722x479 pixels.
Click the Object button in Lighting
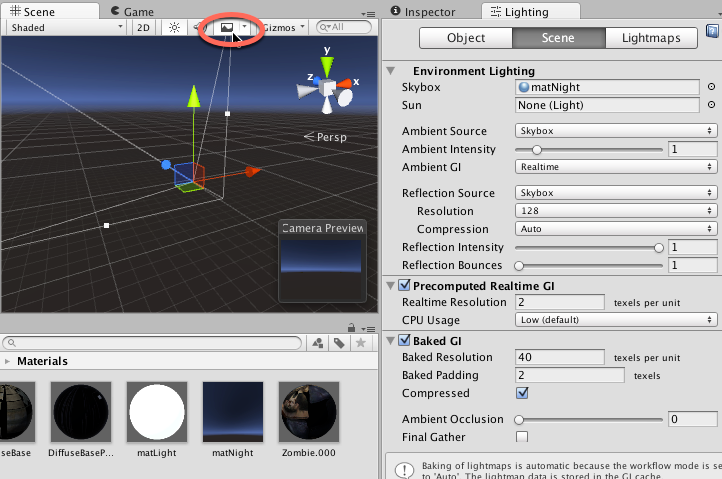click(x=465, y=38)
